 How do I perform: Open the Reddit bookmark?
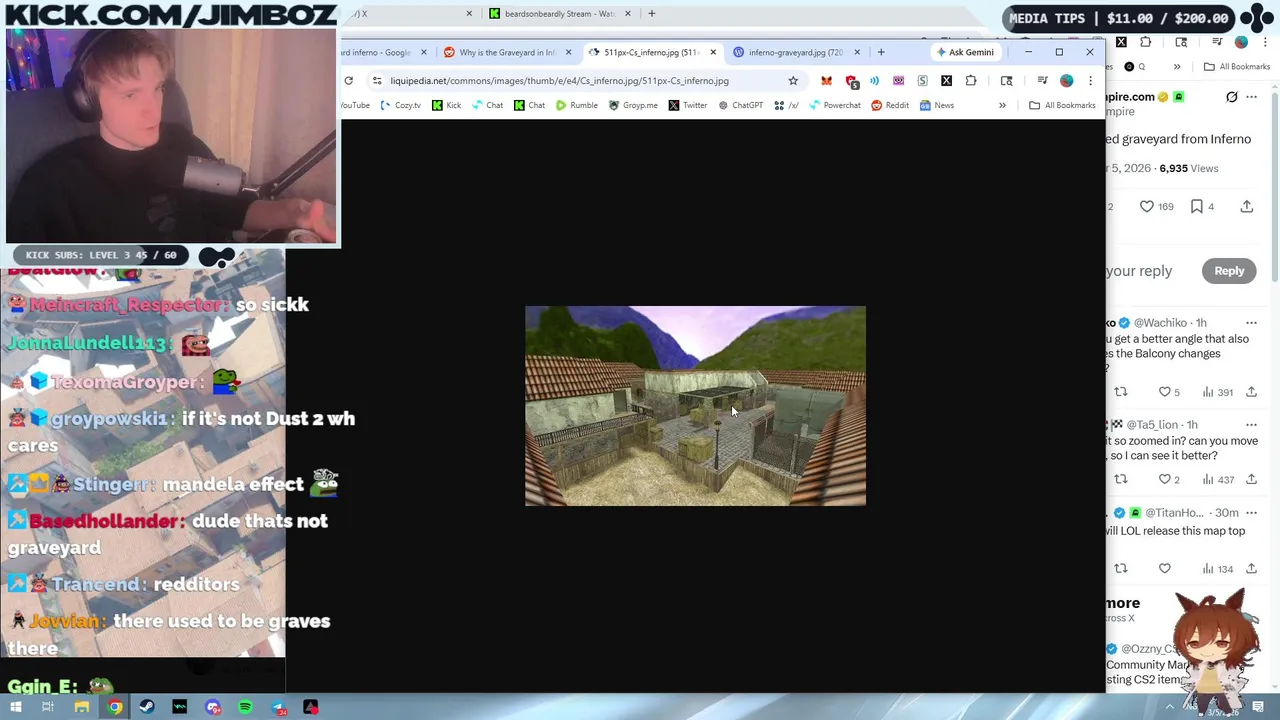click(889, 105)
